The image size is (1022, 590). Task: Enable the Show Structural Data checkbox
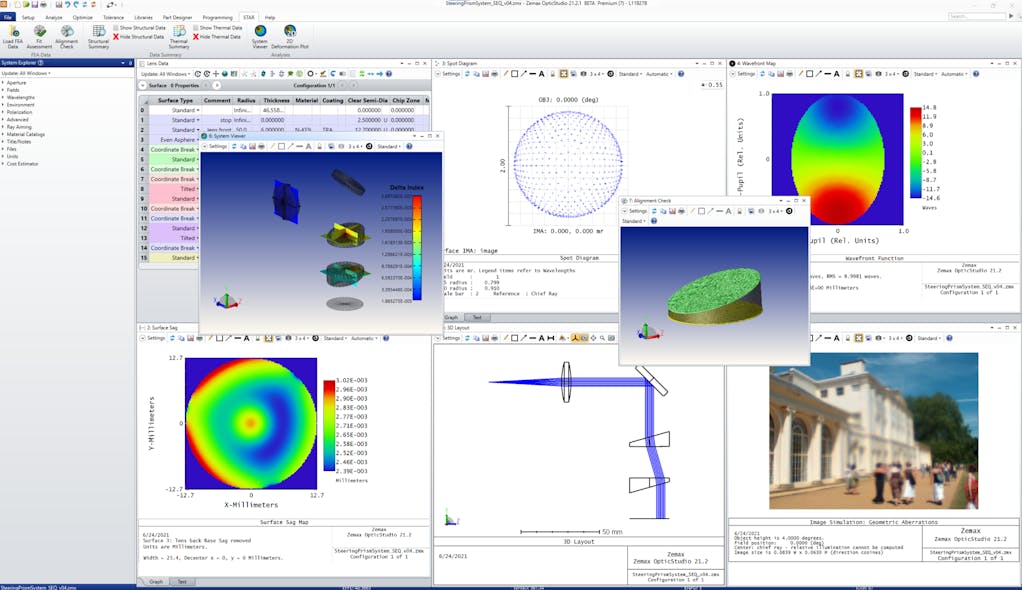coord(118,28)
